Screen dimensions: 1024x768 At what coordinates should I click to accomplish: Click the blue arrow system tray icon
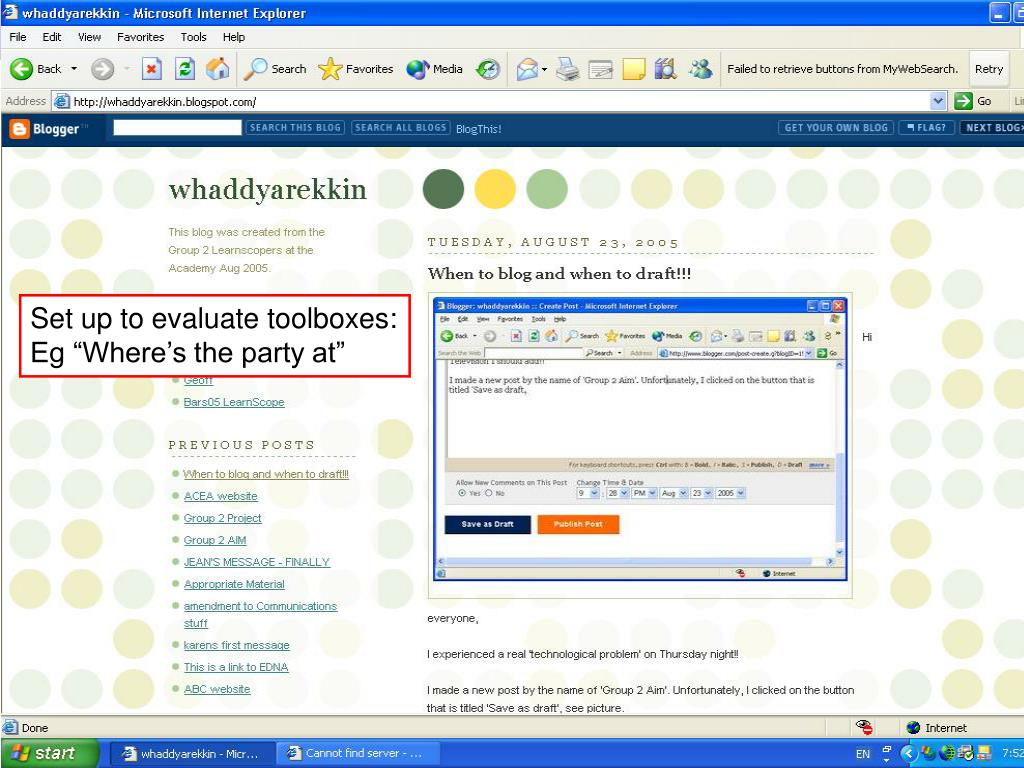(908, 754)
